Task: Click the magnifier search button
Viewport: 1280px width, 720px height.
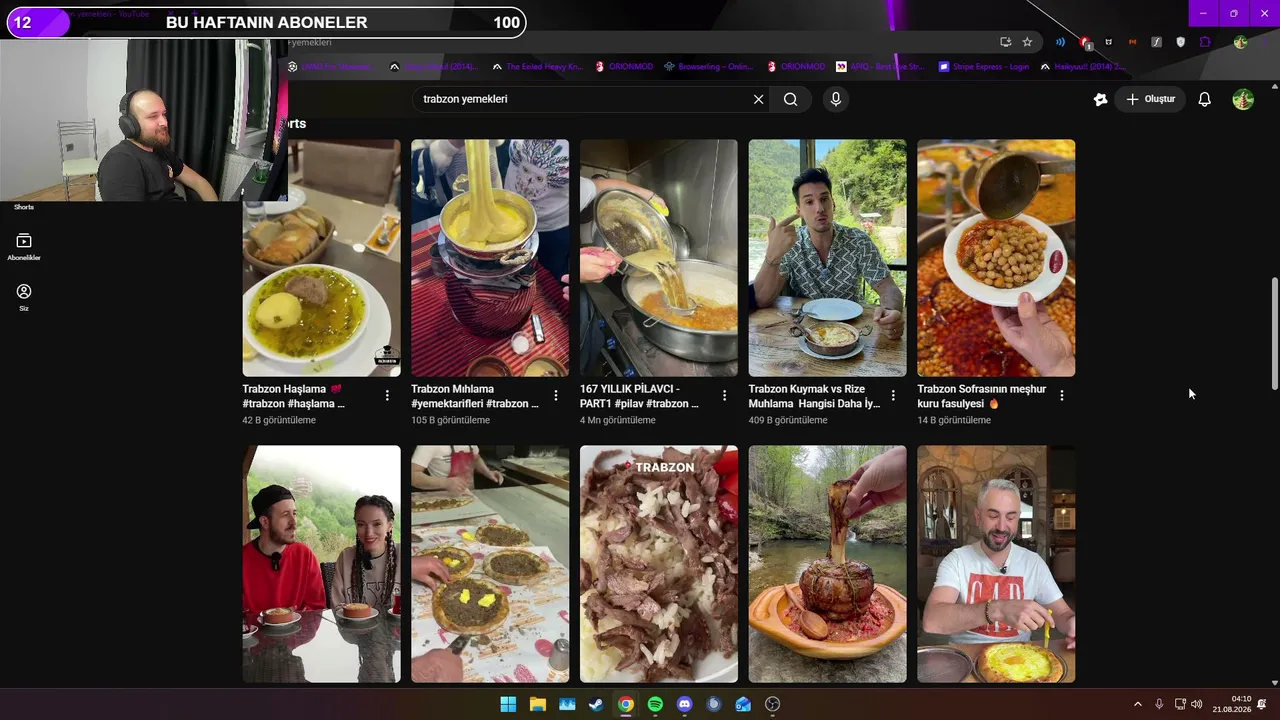Action: [x=790, y=99]
